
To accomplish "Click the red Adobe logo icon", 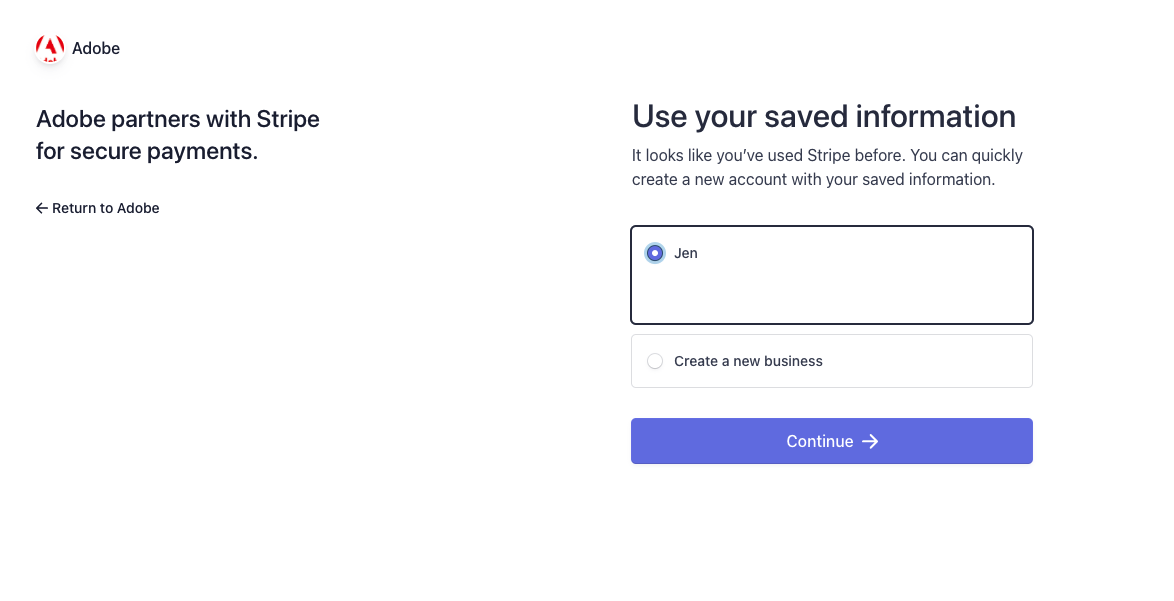I will [x=50, y=49].
